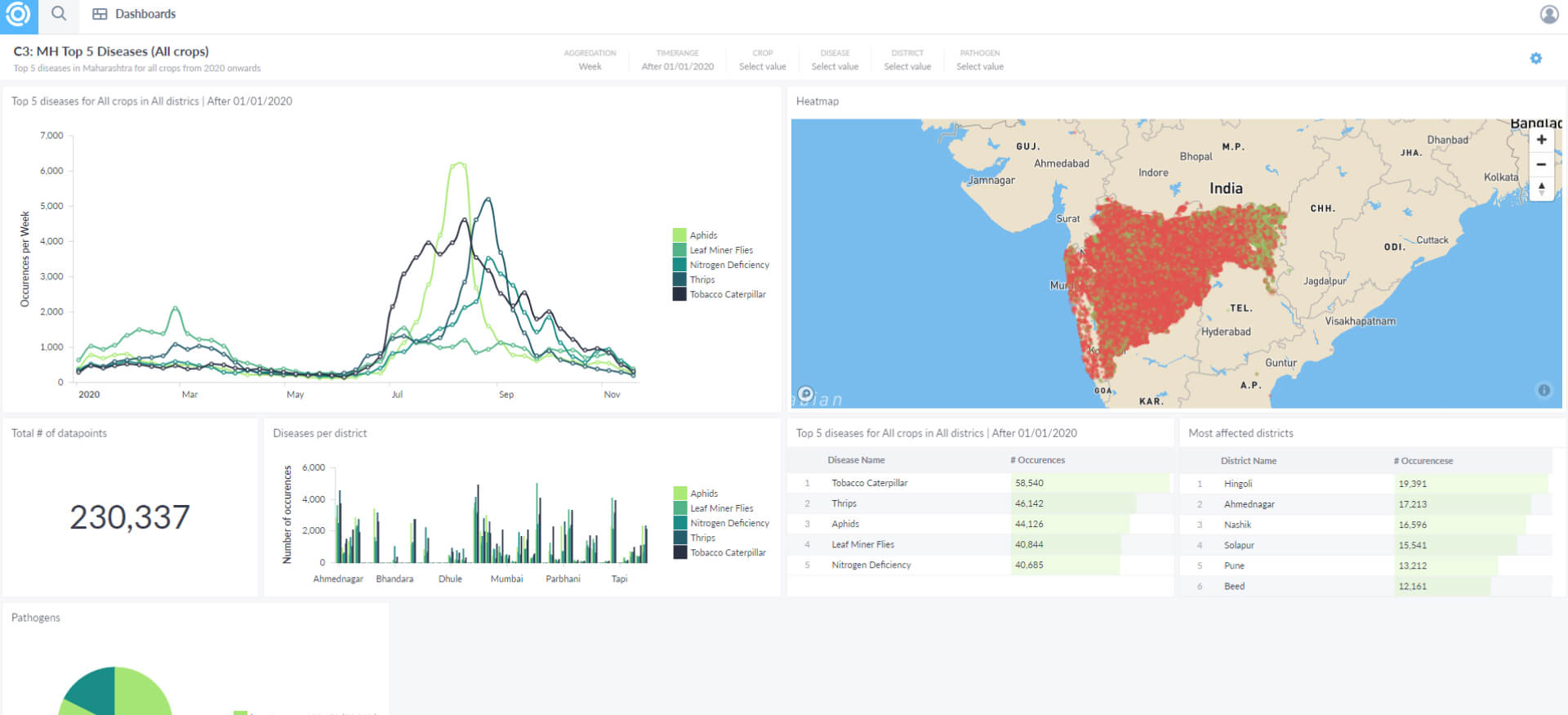Open dashboard settings gear icon
This screenshot has height=715, width=1568.
(1536, 58)
